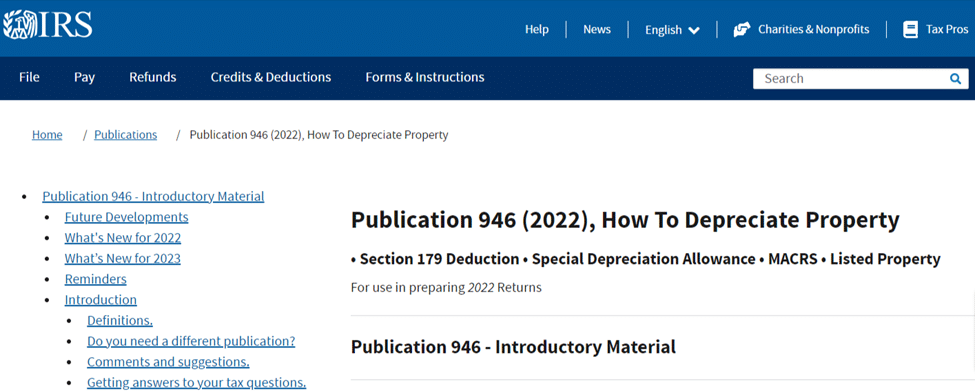975x391 pixels.
Task: Jump to Future Developments section
Action: tap(126, 217)
